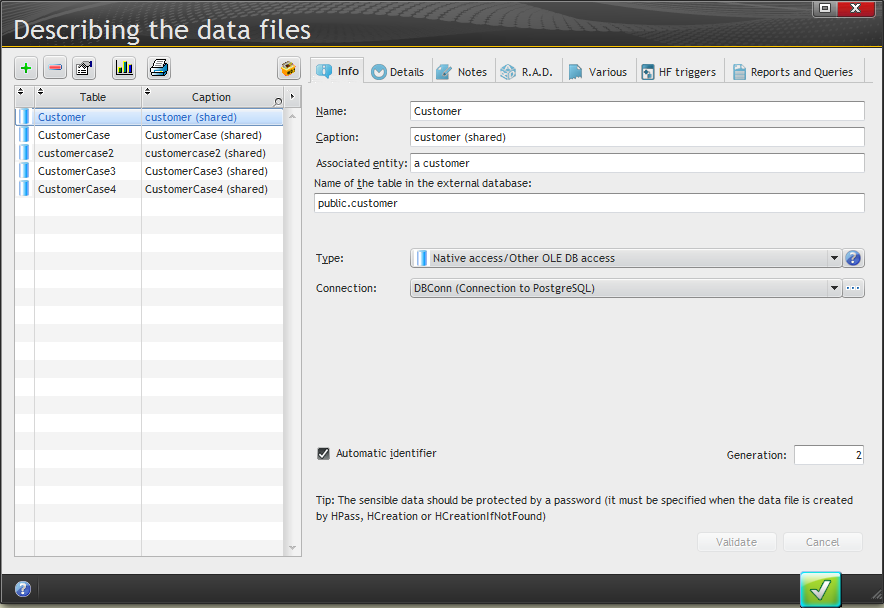Screen dimensions: 884x608
Task: Expand columns with arrow right of Caption header
Action: 292,96
